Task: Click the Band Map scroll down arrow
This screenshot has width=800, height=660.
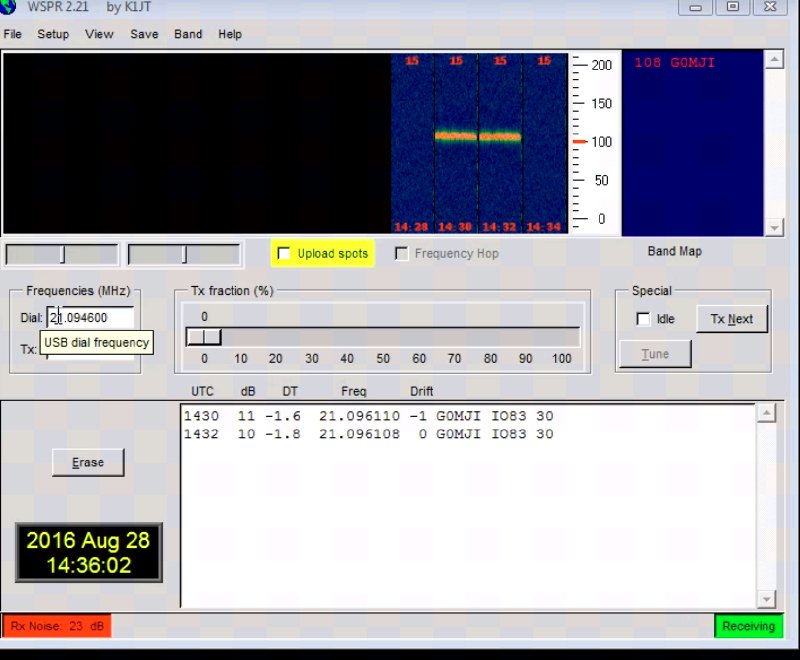Action: (x=773, y=227)
